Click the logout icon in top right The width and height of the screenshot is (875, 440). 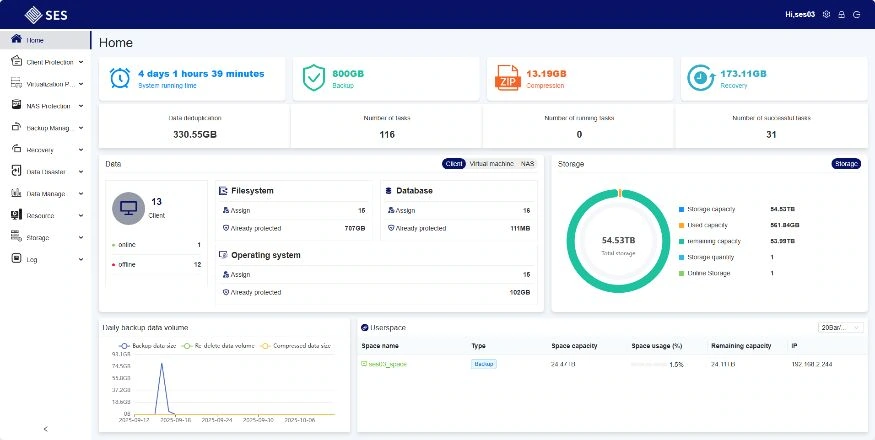pos(856,15)
